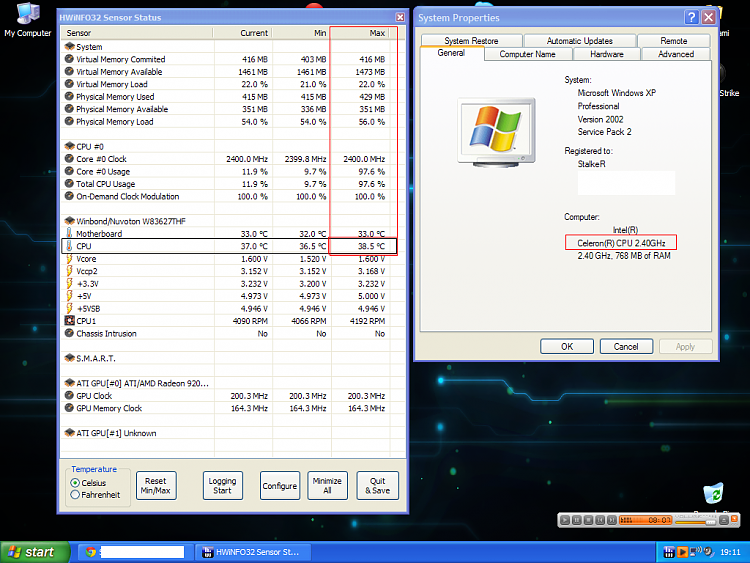The width and height of the screenshot is (750, 563).
Task: Click the Current column header
Action: coord(243,33)
